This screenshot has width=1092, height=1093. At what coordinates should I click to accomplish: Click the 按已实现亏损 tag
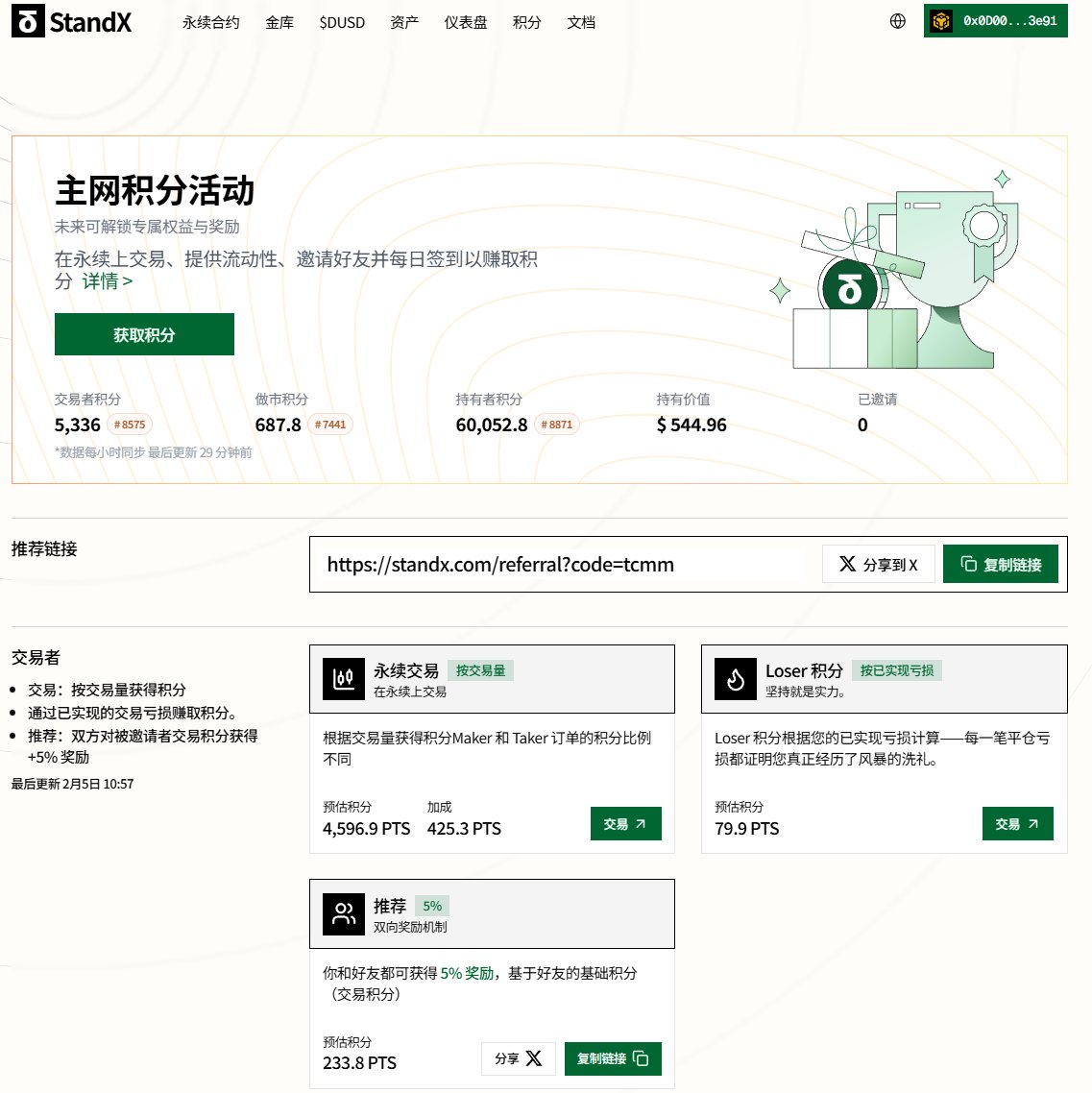click(897, 670)
